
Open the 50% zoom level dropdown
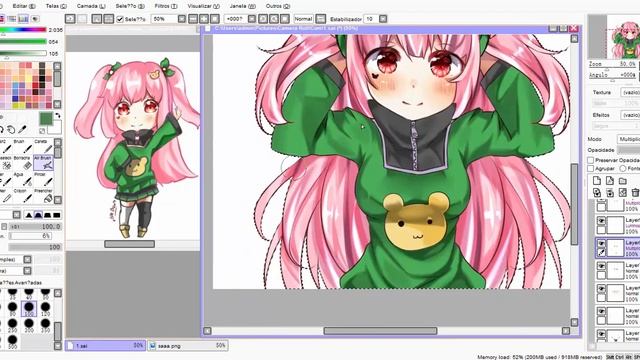click(x=182, y=19)
